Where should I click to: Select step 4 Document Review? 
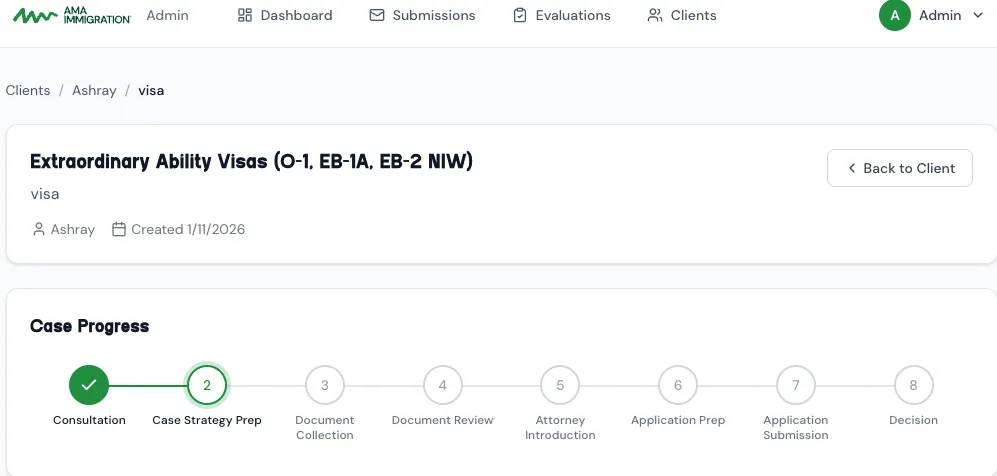pyautogui.click(x=442, y=385)
